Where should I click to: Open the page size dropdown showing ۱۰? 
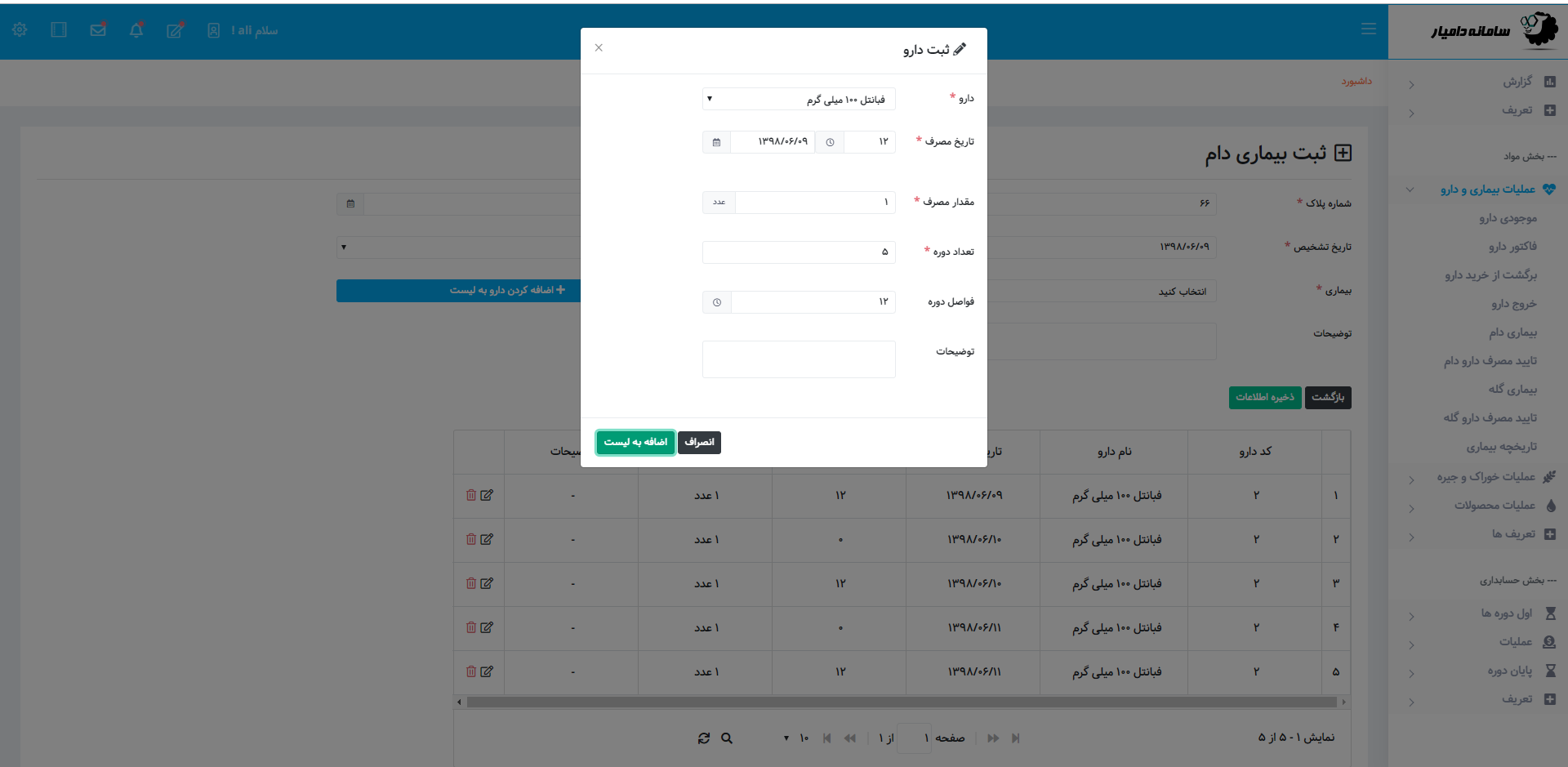795,738
